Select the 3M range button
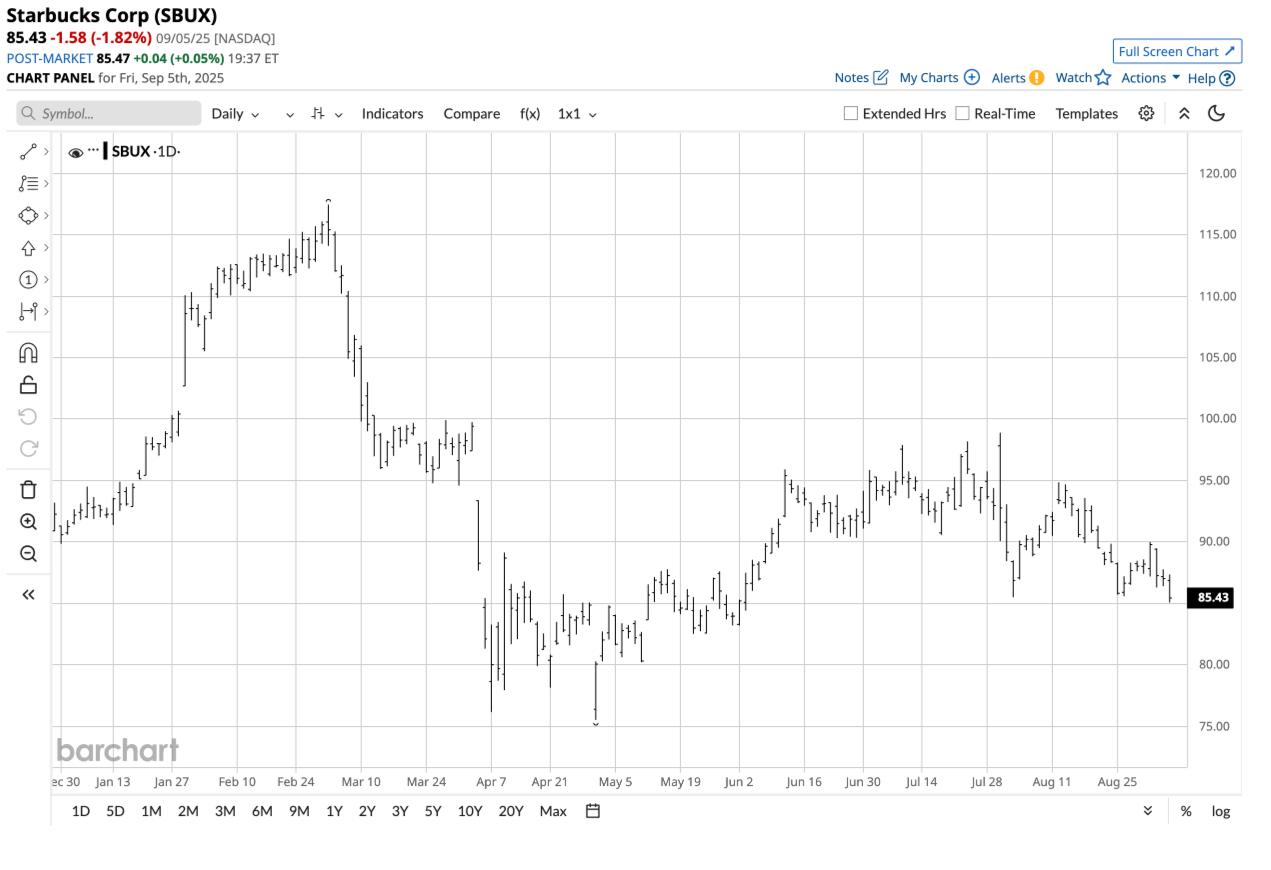The image size is (1271, 870). click(x=225, y=811)
